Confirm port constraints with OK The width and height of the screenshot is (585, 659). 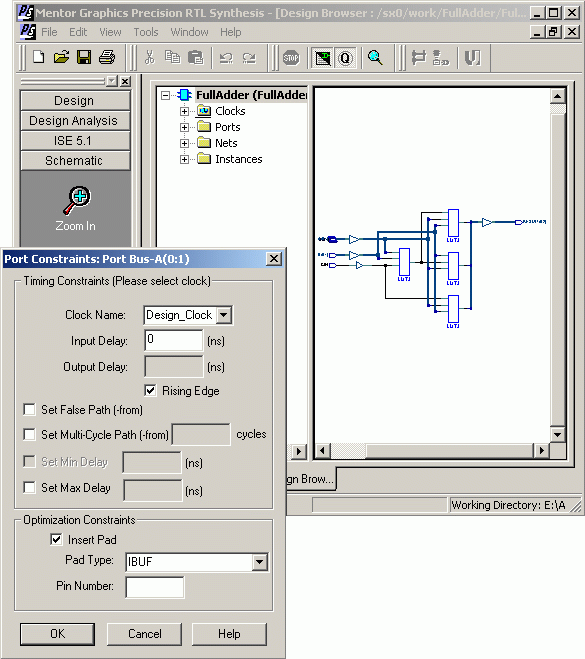(x=58, y=634)
